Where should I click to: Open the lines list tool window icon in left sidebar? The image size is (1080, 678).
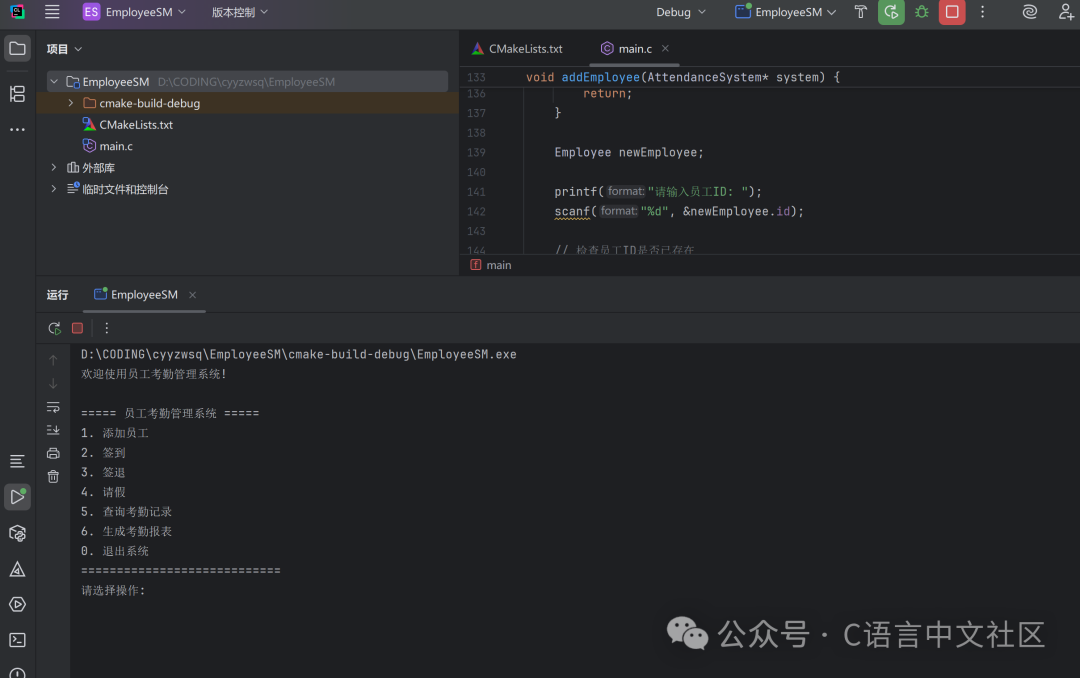point(17,461)
